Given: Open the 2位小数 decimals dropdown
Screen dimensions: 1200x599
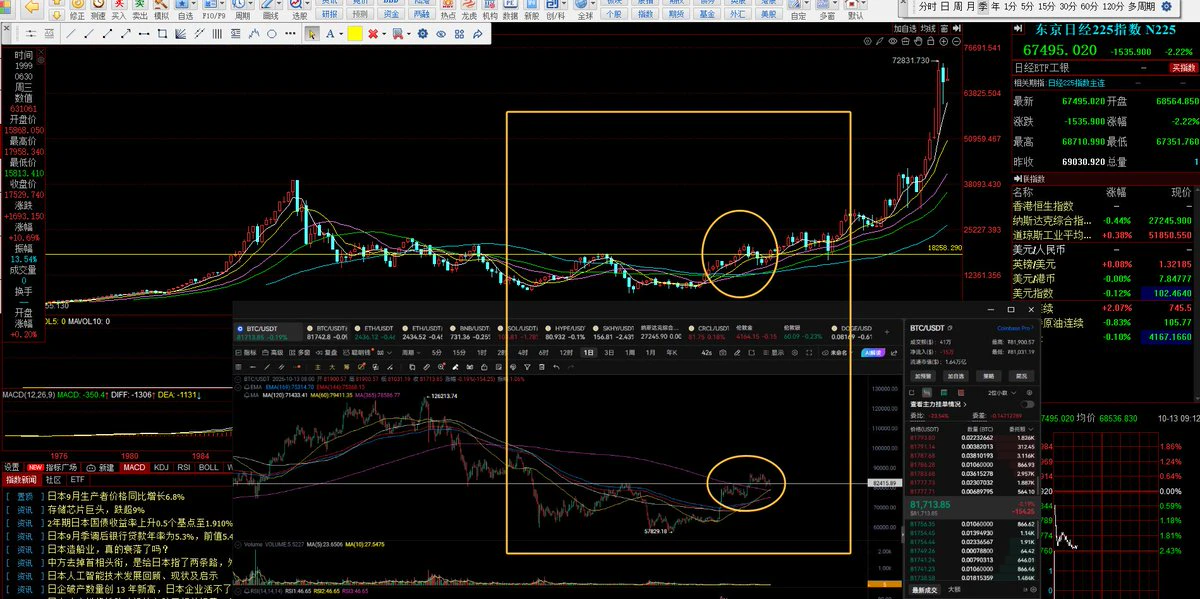Looking at the screenshot, I should 1002,393.
